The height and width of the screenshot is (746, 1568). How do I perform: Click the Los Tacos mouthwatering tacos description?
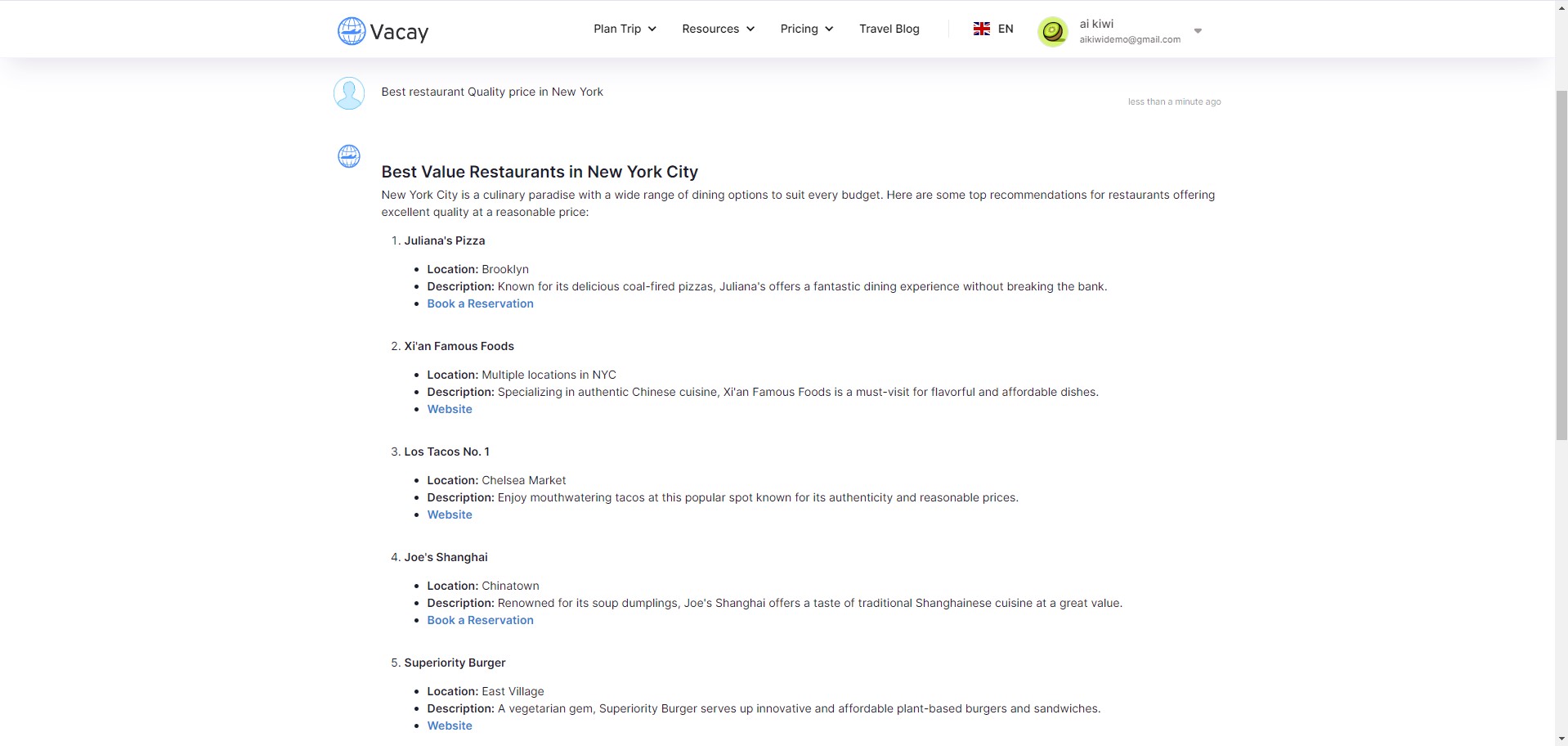pyautogui.click(x=723, y=497)
